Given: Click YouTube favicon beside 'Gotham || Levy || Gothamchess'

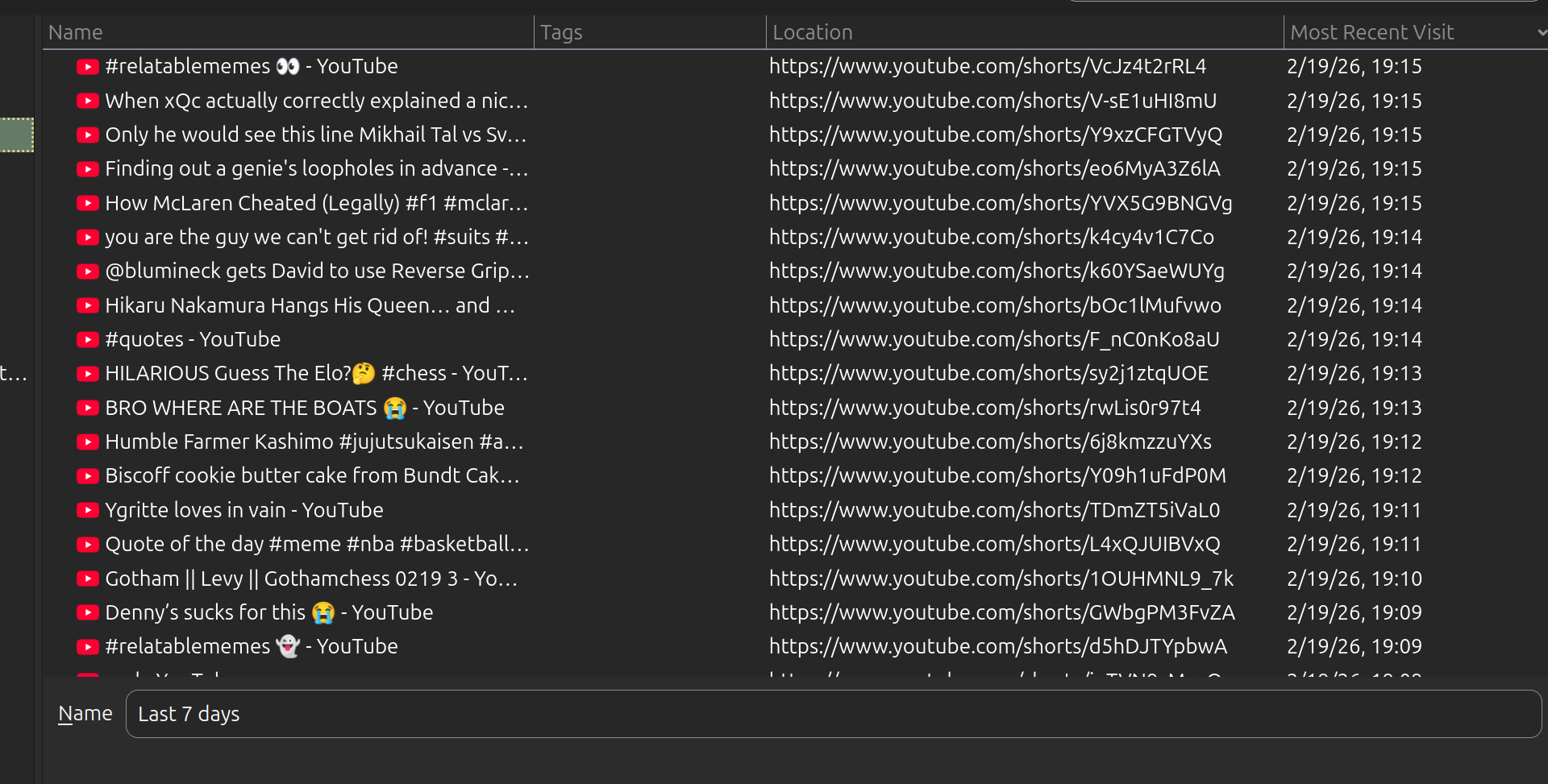Looking at the screenshot, I should tap(88, 579).
